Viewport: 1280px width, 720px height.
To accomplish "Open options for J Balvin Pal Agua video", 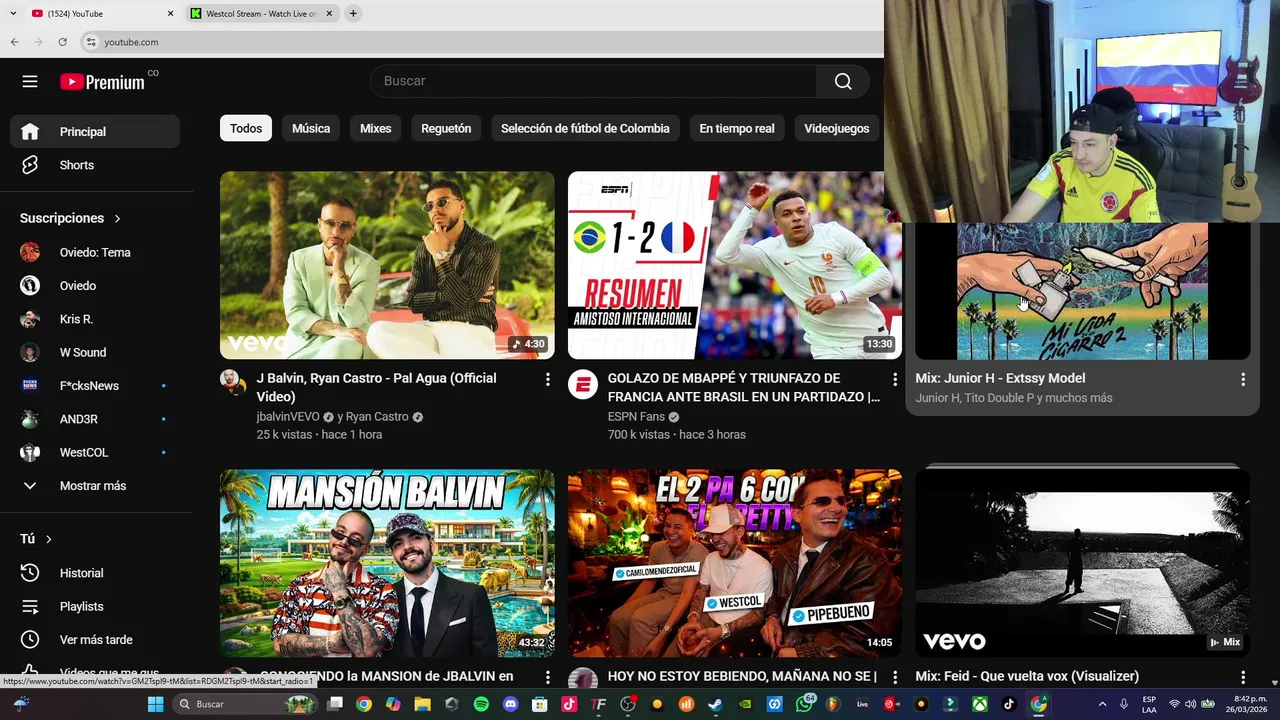I will coord(547,379).
